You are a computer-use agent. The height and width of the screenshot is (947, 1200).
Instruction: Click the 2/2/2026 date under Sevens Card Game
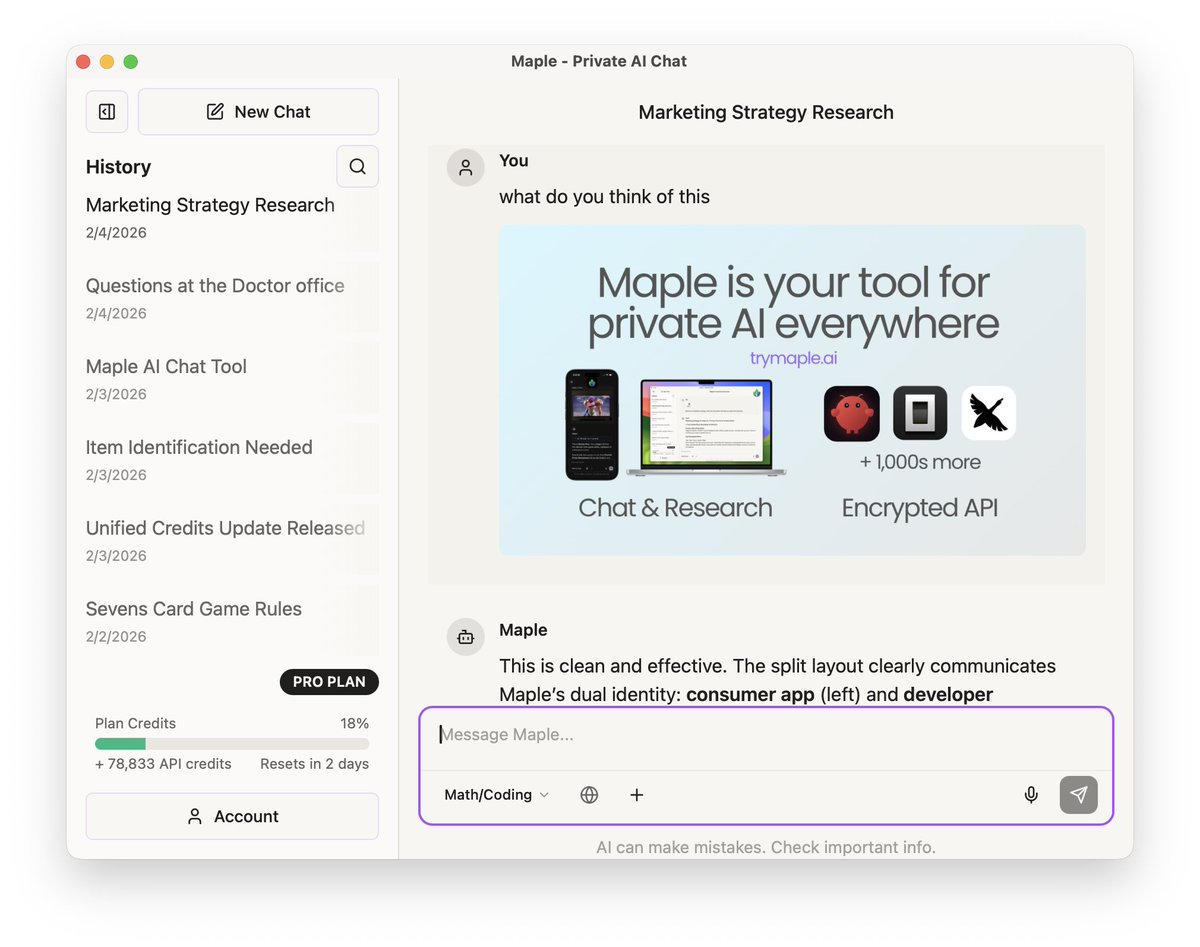(x=116, y=637)
